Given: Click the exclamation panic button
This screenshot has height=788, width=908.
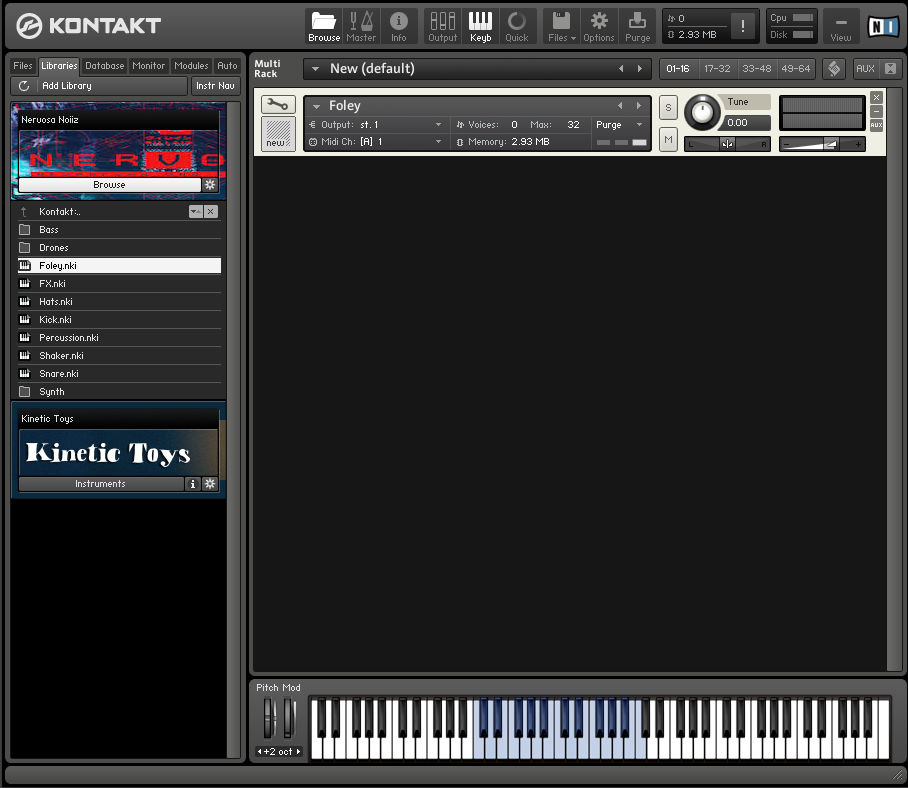Looking at the screenshot, I should (x=742, y=26).
